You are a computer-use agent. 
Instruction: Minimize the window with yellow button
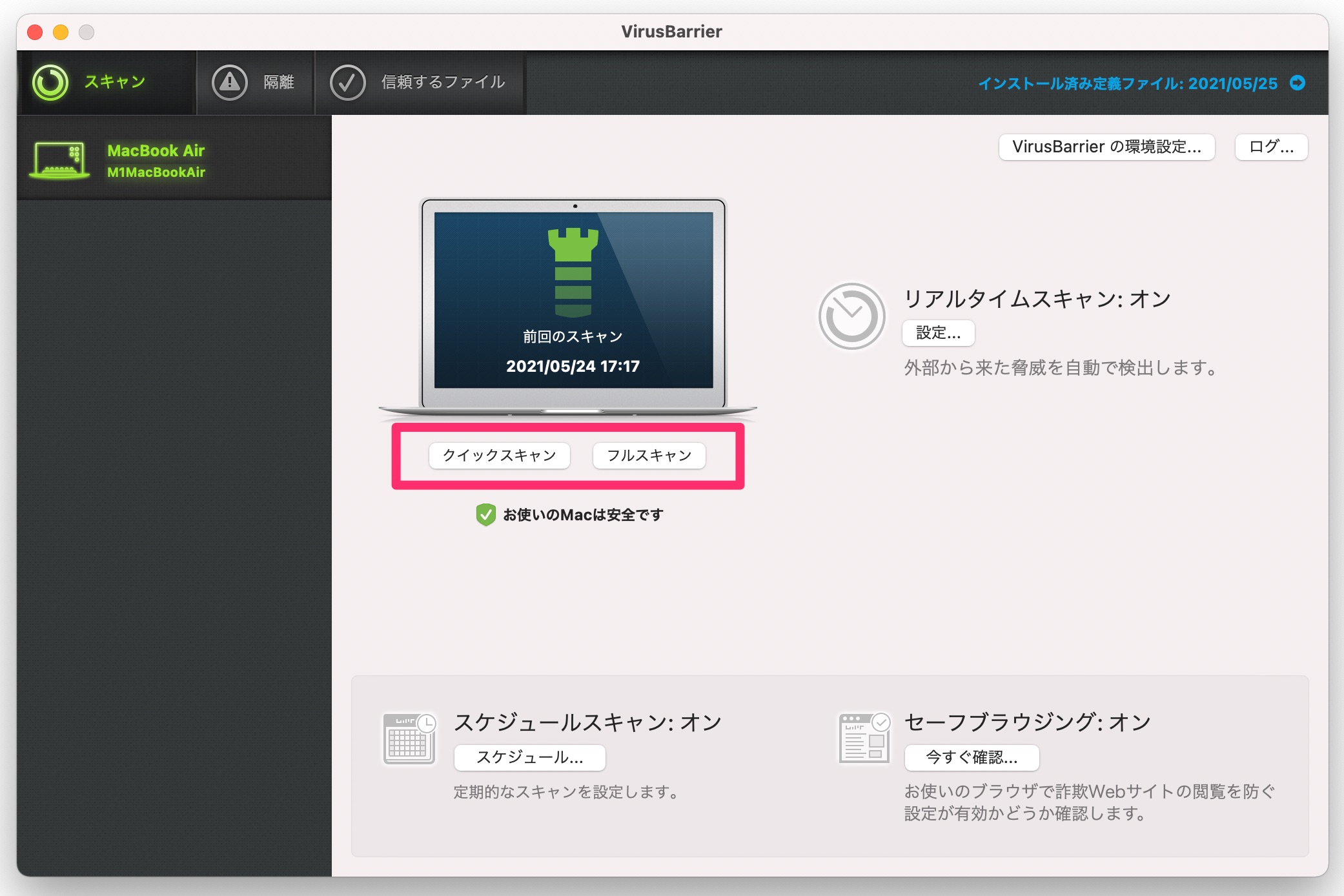[61, 32]
